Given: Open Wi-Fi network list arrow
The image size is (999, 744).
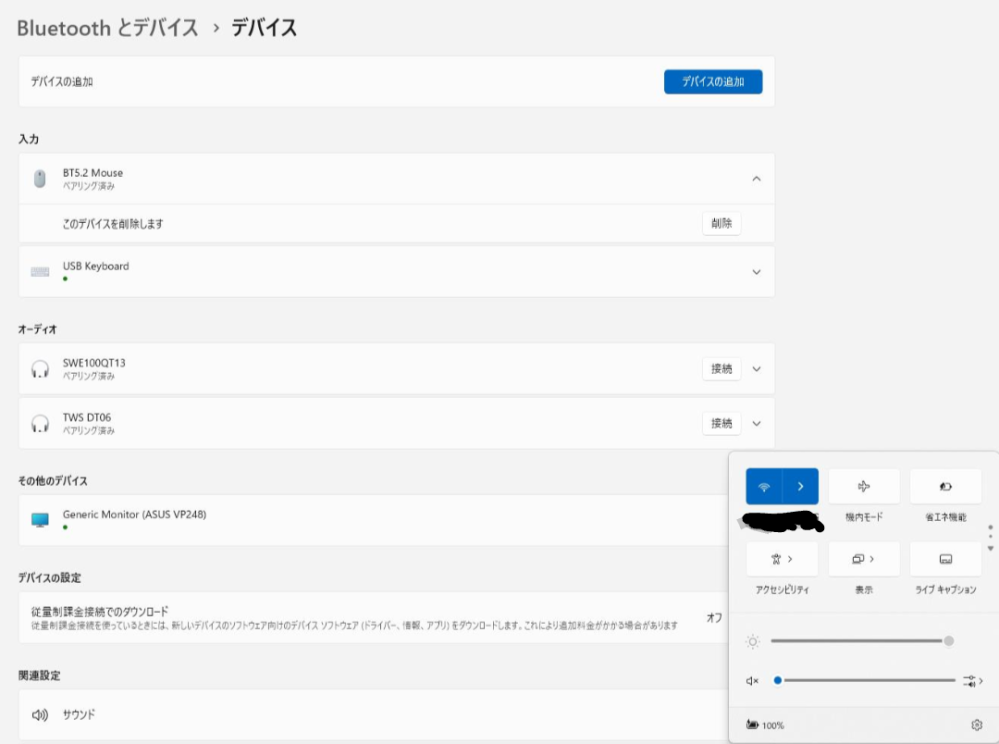Looking at the screenshot, I should pos(801,487).
